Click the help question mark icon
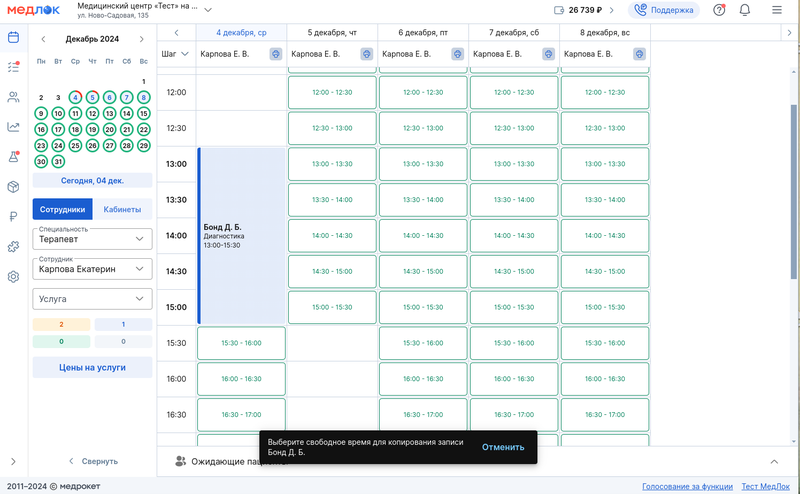The height and width of the screenshot is (494, 800). click(x=719, y=10)
